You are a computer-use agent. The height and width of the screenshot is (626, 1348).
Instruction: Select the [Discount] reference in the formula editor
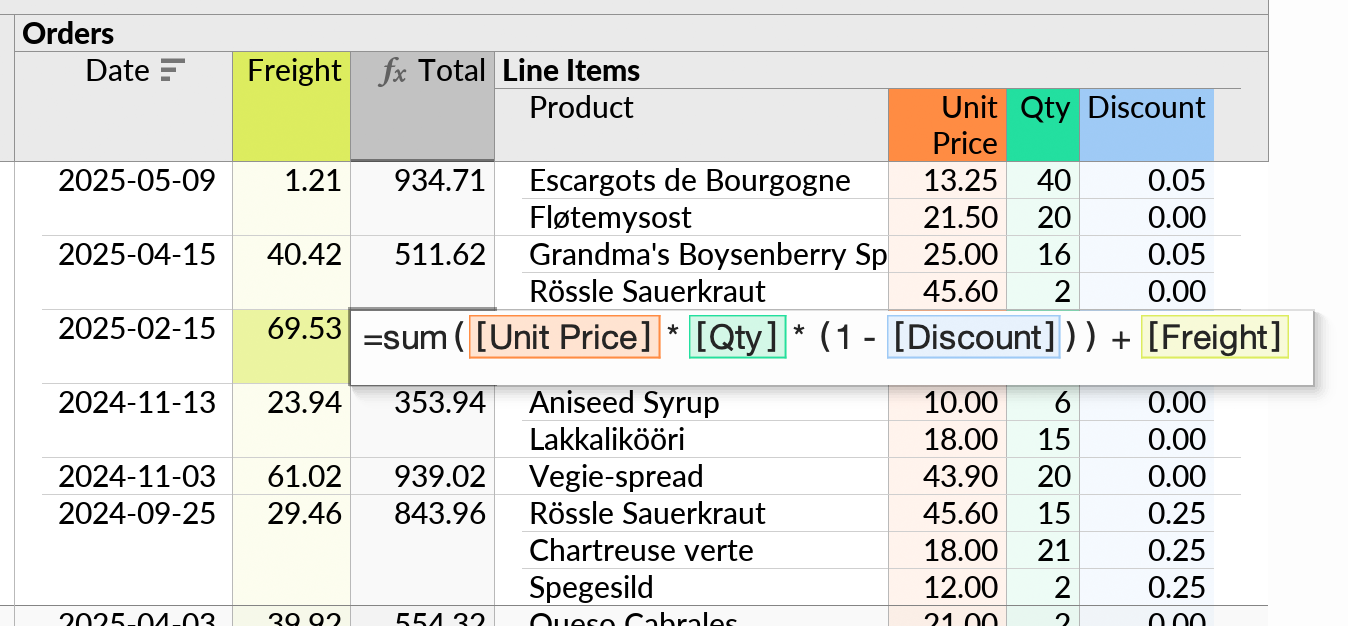click(x=973, y=338)
